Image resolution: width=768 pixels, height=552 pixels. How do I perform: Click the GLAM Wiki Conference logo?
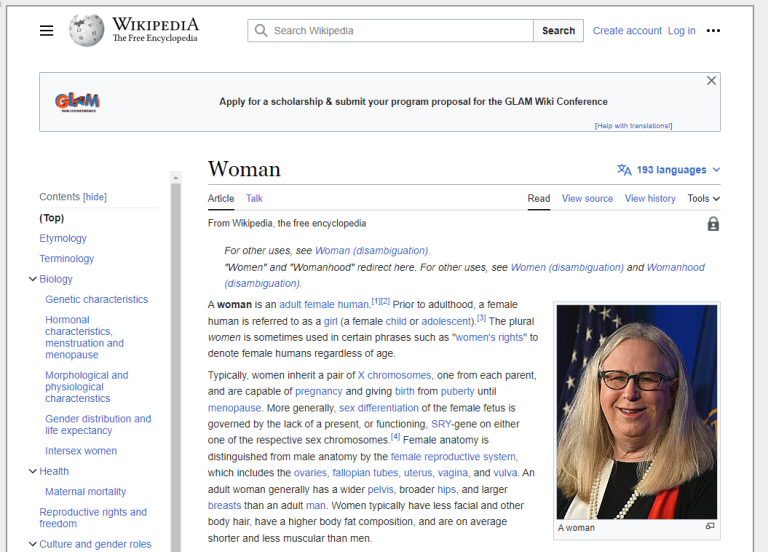click(77, 102)
